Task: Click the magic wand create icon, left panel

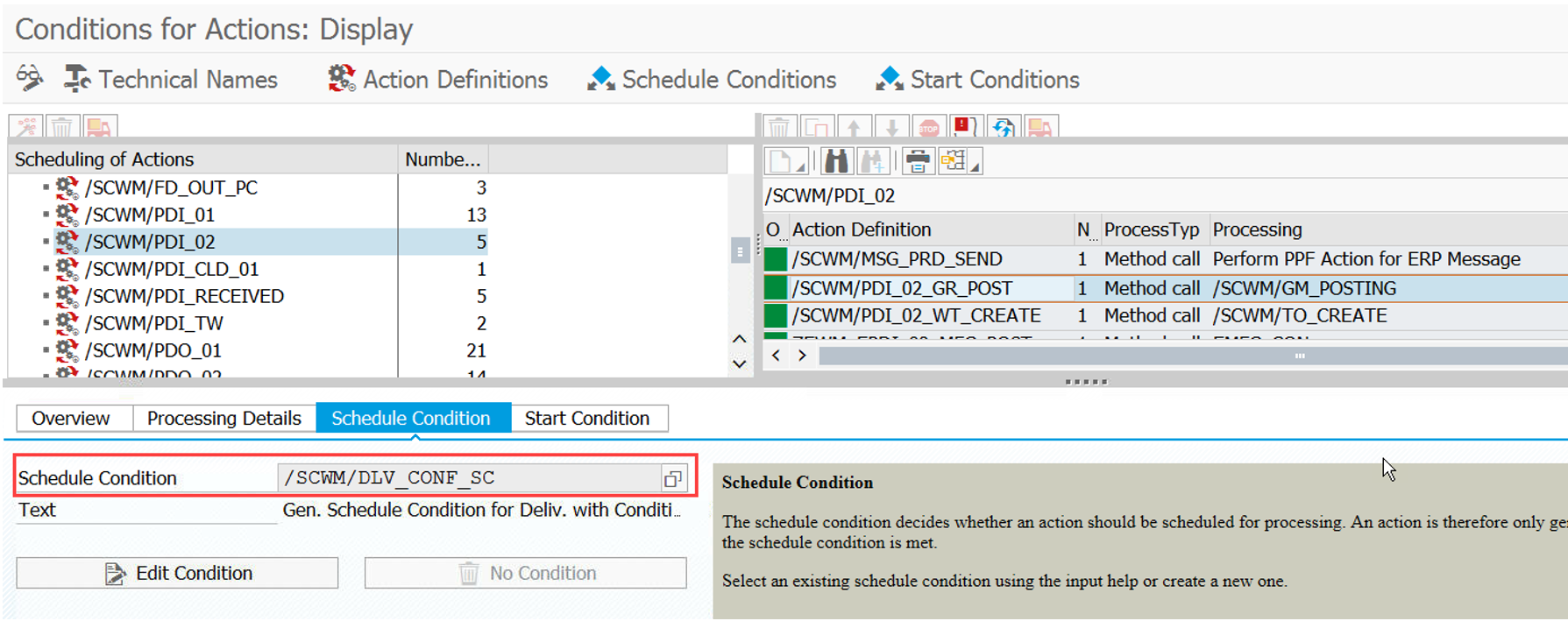Action: click(x=27, y=127)
